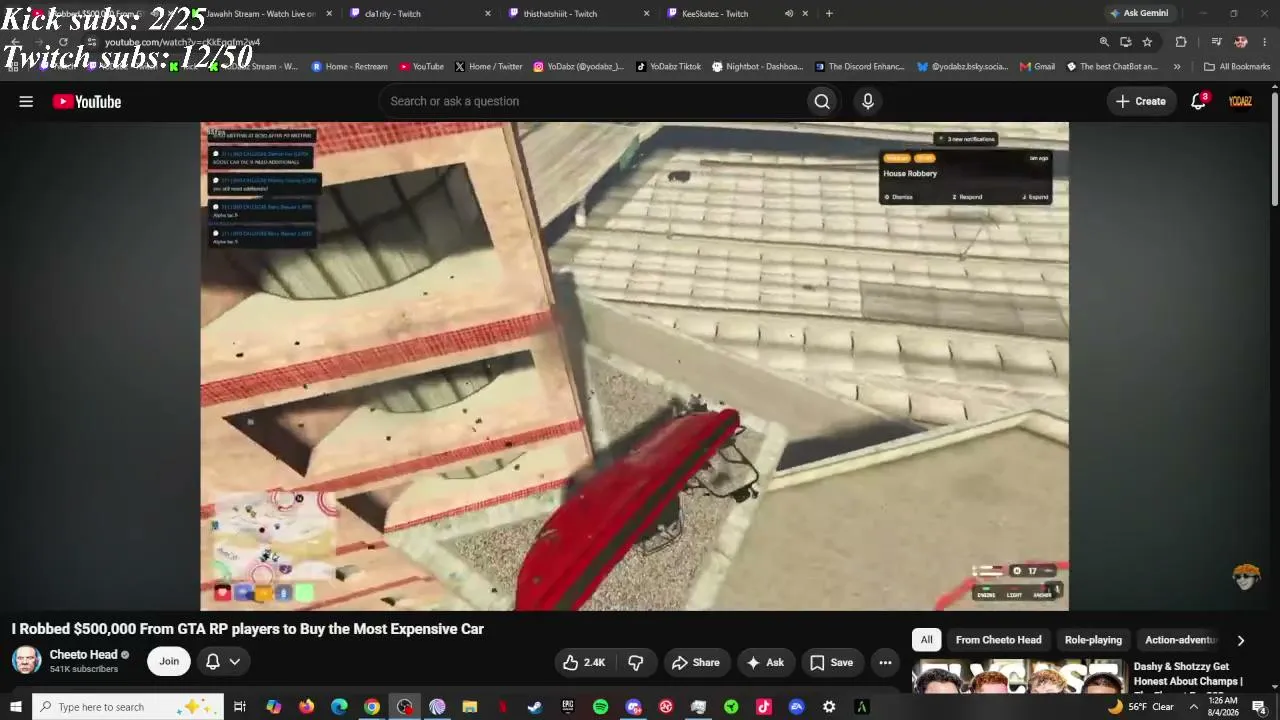Open the YoDabz Tiktok bookmark
The width and height of the screenshot is (1280, 720).
click(668, 67)
